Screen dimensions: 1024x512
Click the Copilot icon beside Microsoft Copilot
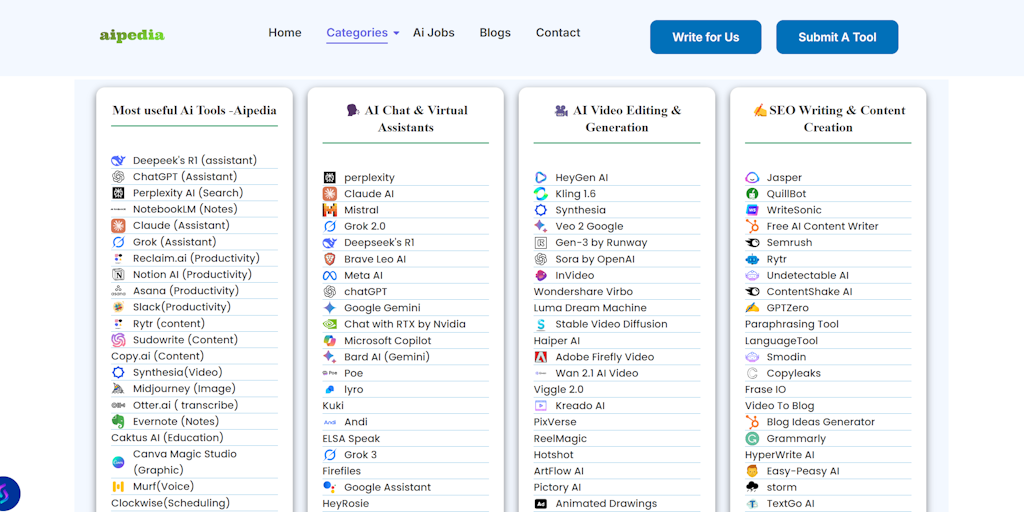(330, 341)
